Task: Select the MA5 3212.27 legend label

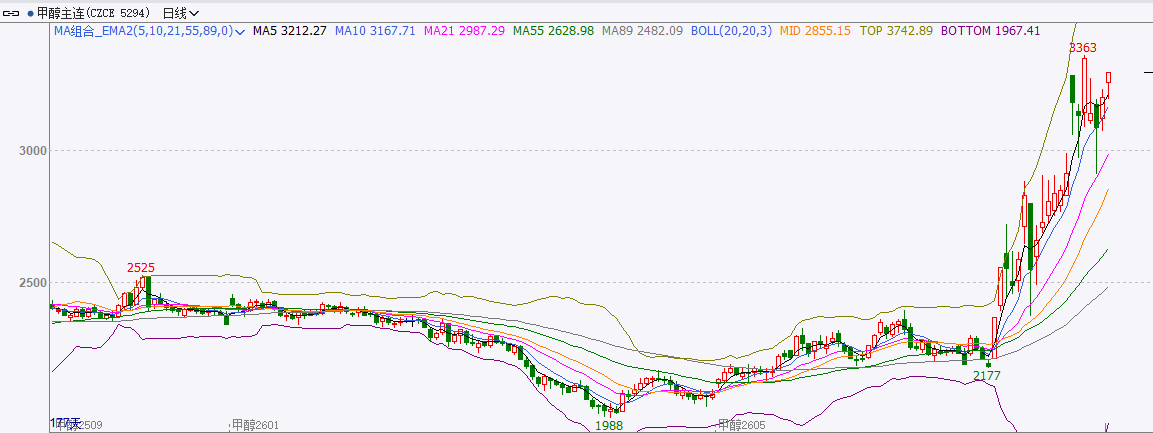Action: click(289, 31)
